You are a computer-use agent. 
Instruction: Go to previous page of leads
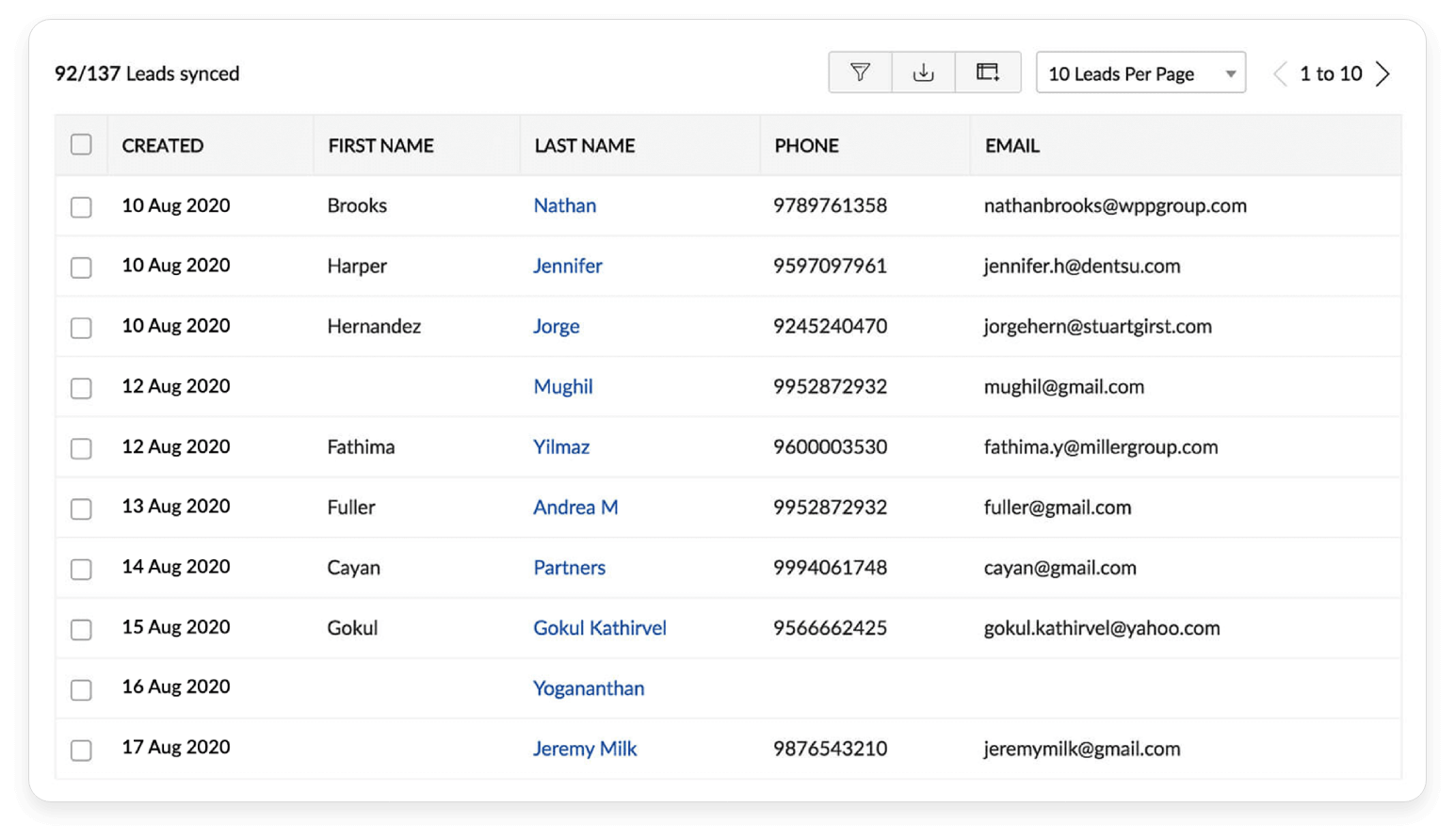click(1280, 73)
